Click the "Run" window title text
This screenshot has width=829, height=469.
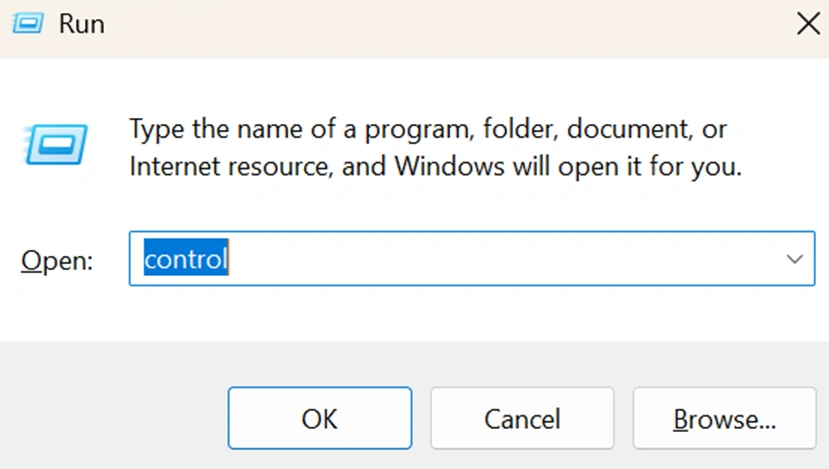tap(81, 24)
